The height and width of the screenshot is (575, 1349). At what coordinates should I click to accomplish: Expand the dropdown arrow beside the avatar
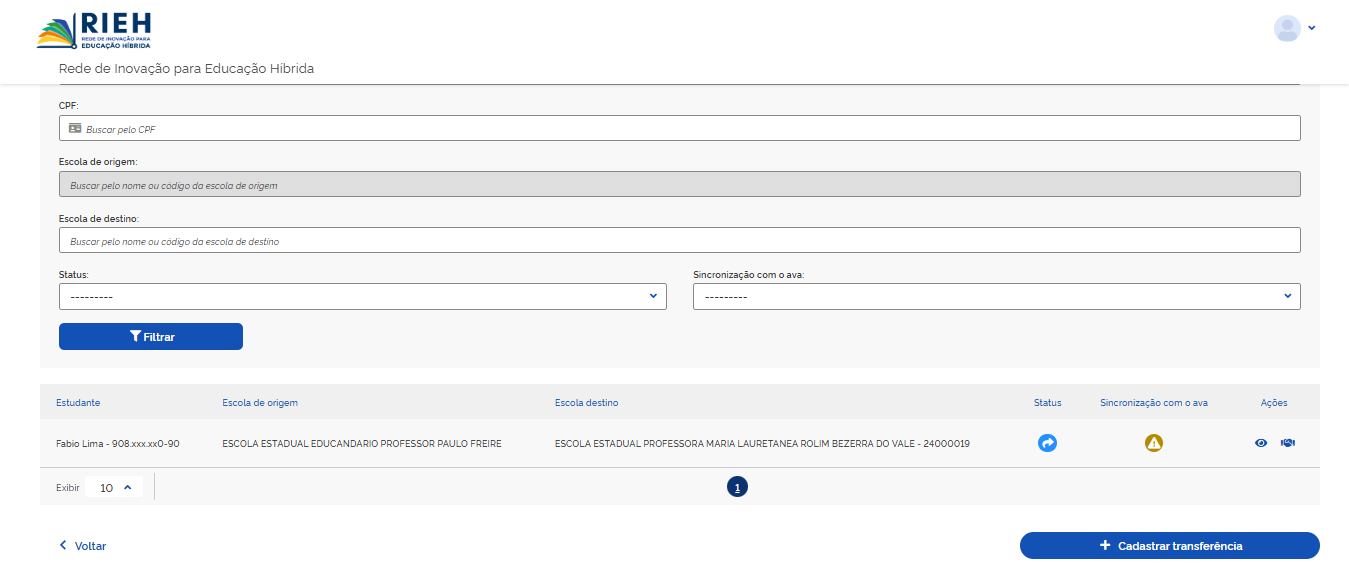[1311, 28]
